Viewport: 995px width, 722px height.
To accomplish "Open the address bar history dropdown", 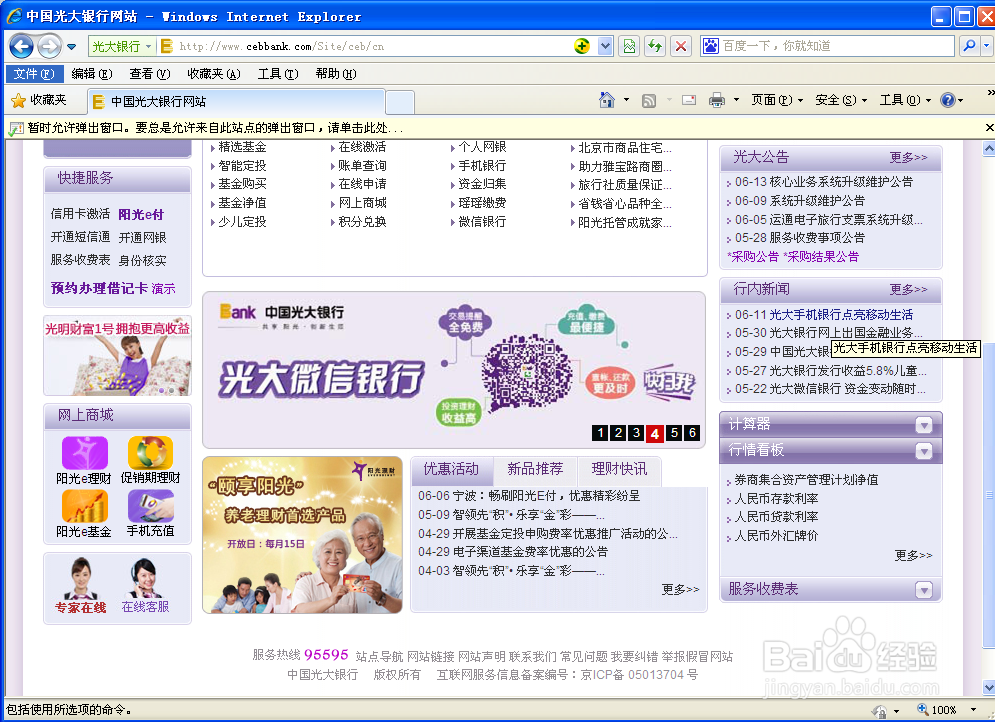I will tap(604, 46).
